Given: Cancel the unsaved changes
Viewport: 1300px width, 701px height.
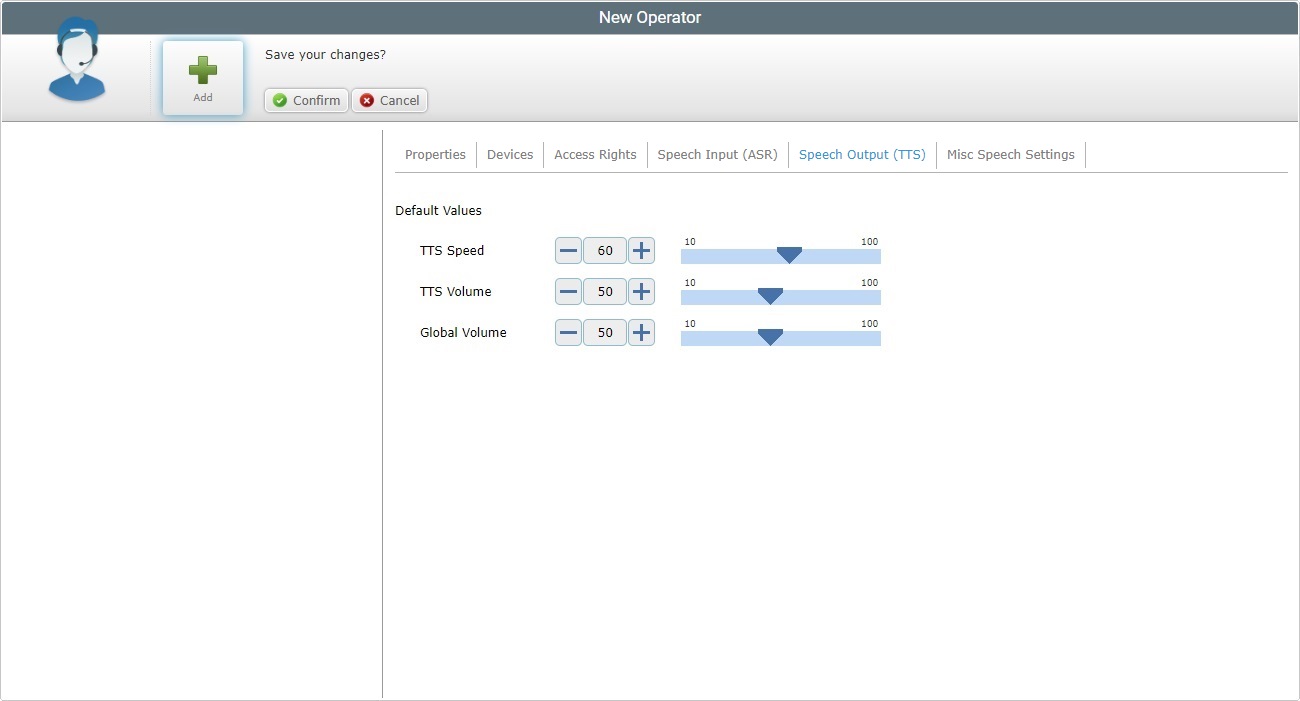Looking at the screenshot, I should (x=389, y=100).
